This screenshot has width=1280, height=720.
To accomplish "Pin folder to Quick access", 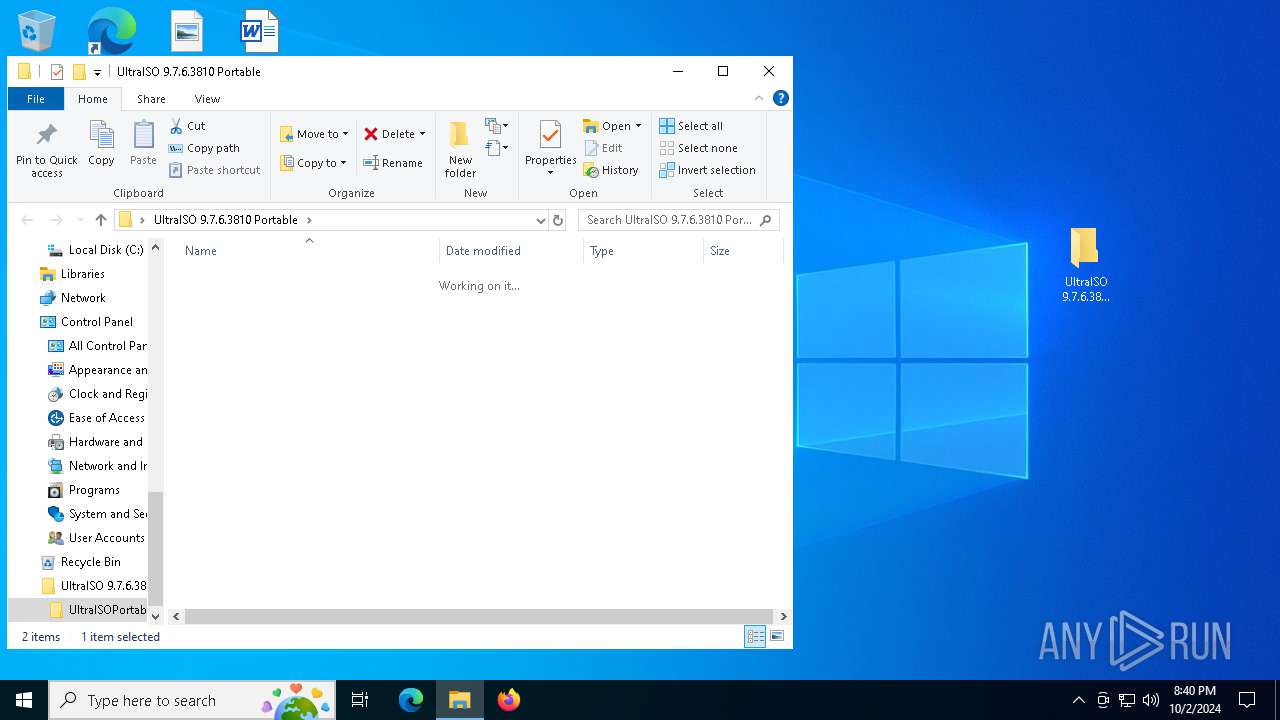I will 46,151.
